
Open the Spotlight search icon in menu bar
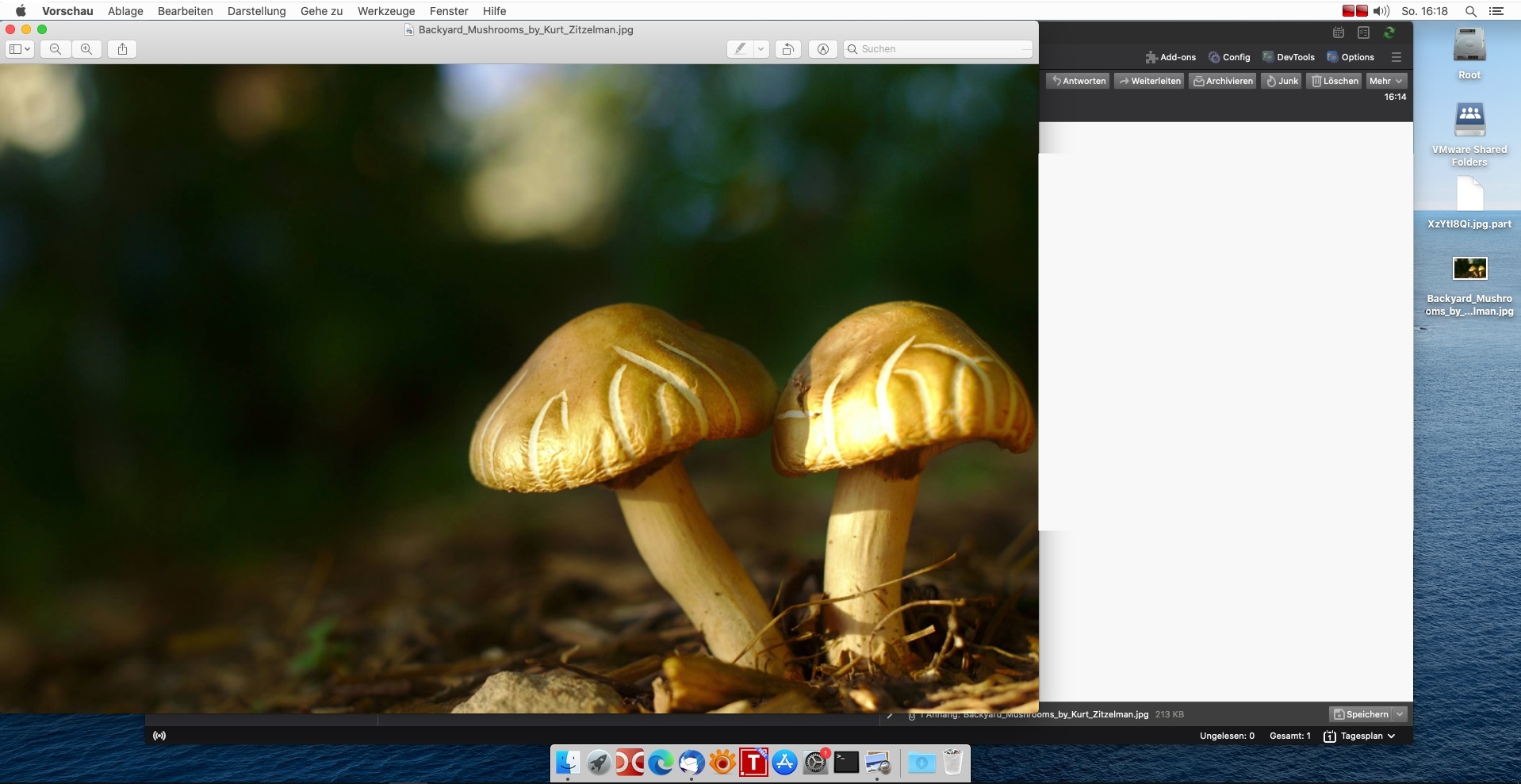coord(1470,11)
